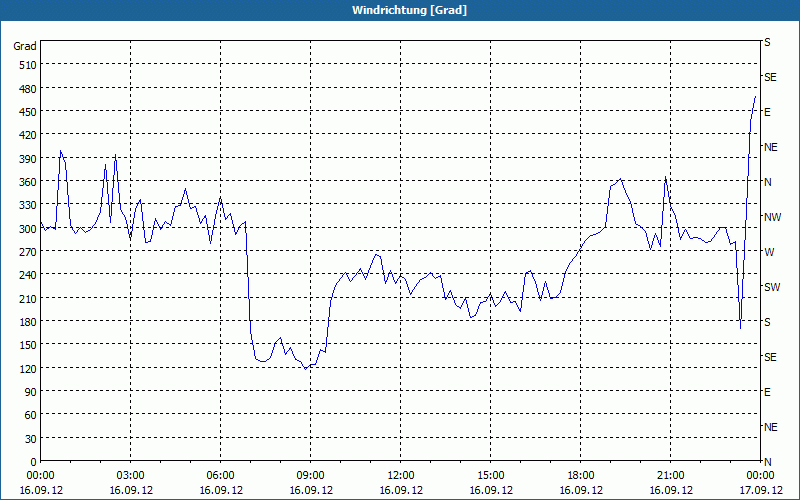
Task: Select the 210 value on the y-axis
Action: click(x=28, y=298)
